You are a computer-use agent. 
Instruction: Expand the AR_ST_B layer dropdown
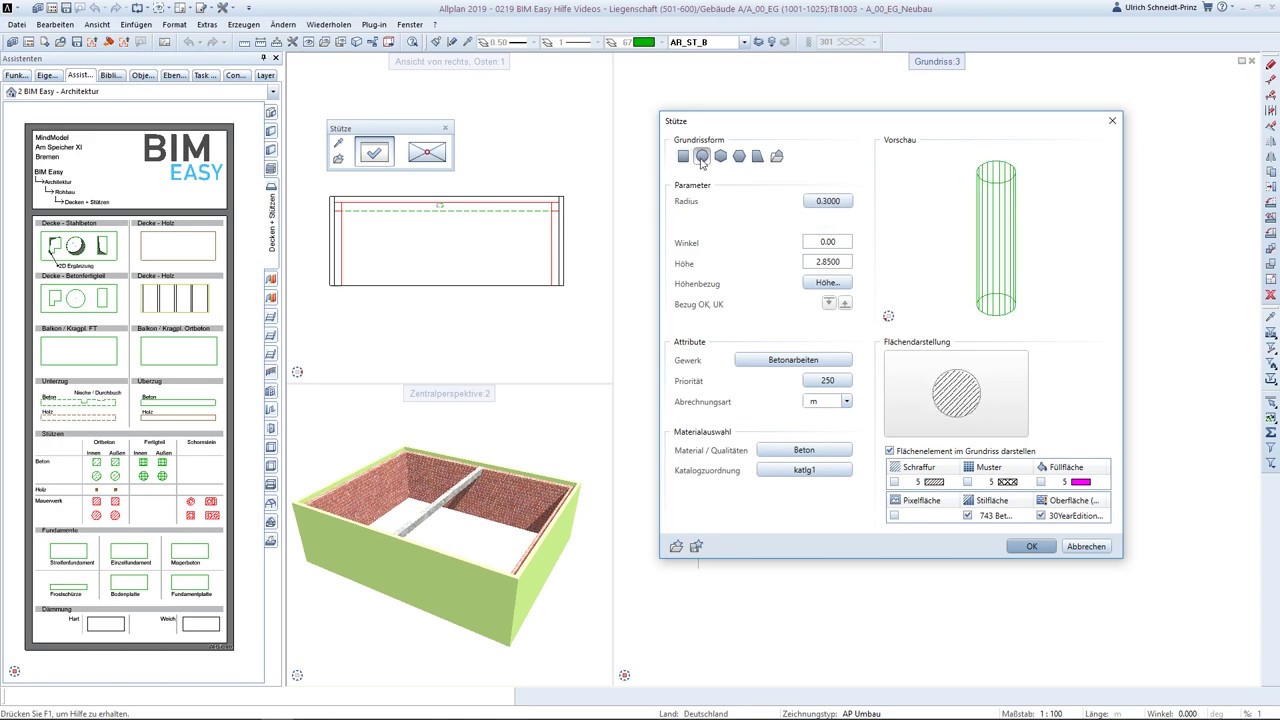(x=744, y=42)
